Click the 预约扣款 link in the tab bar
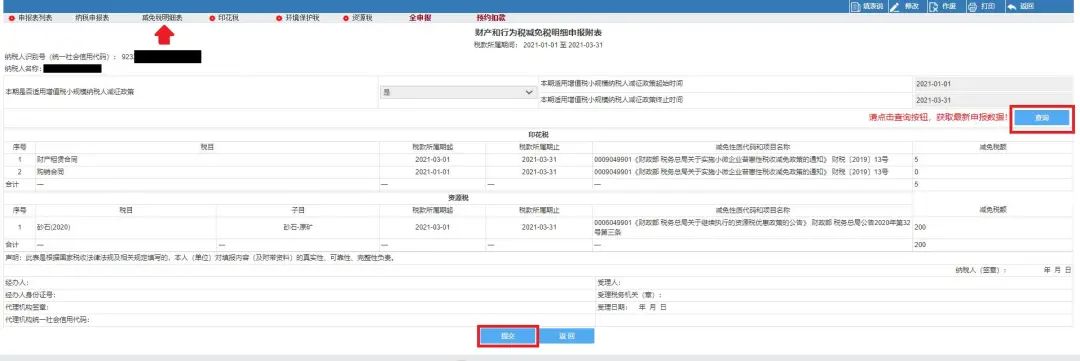 pyautogui.click(x=490, y=18)
